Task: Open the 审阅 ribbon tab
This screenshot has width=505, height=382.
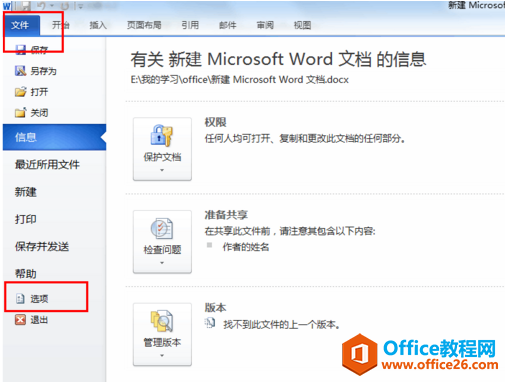Action: tap(265, 25)
